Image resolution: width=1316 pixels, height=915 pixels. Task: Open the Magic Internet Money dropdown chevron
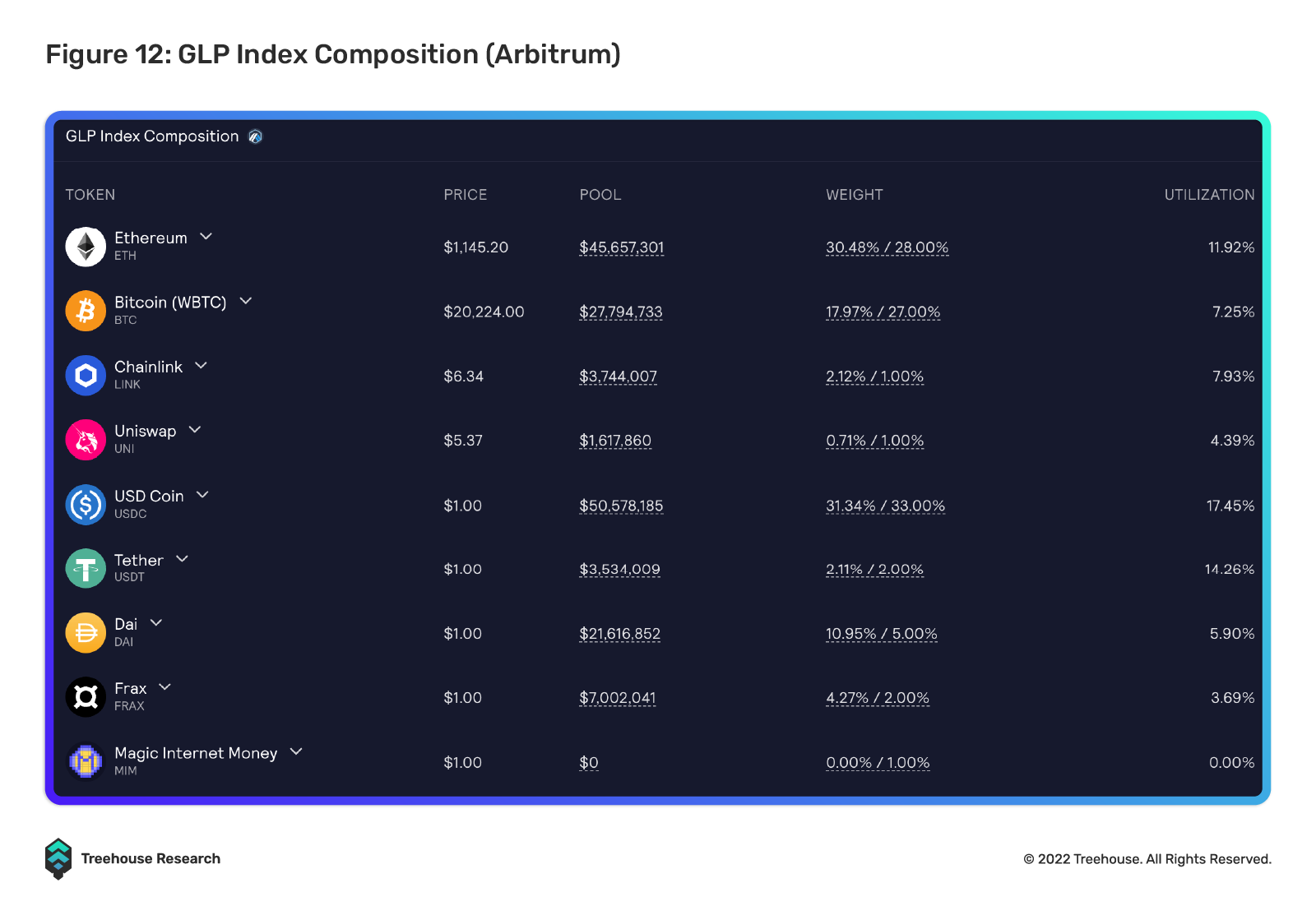pyautogui.click(x=296, y=751)
